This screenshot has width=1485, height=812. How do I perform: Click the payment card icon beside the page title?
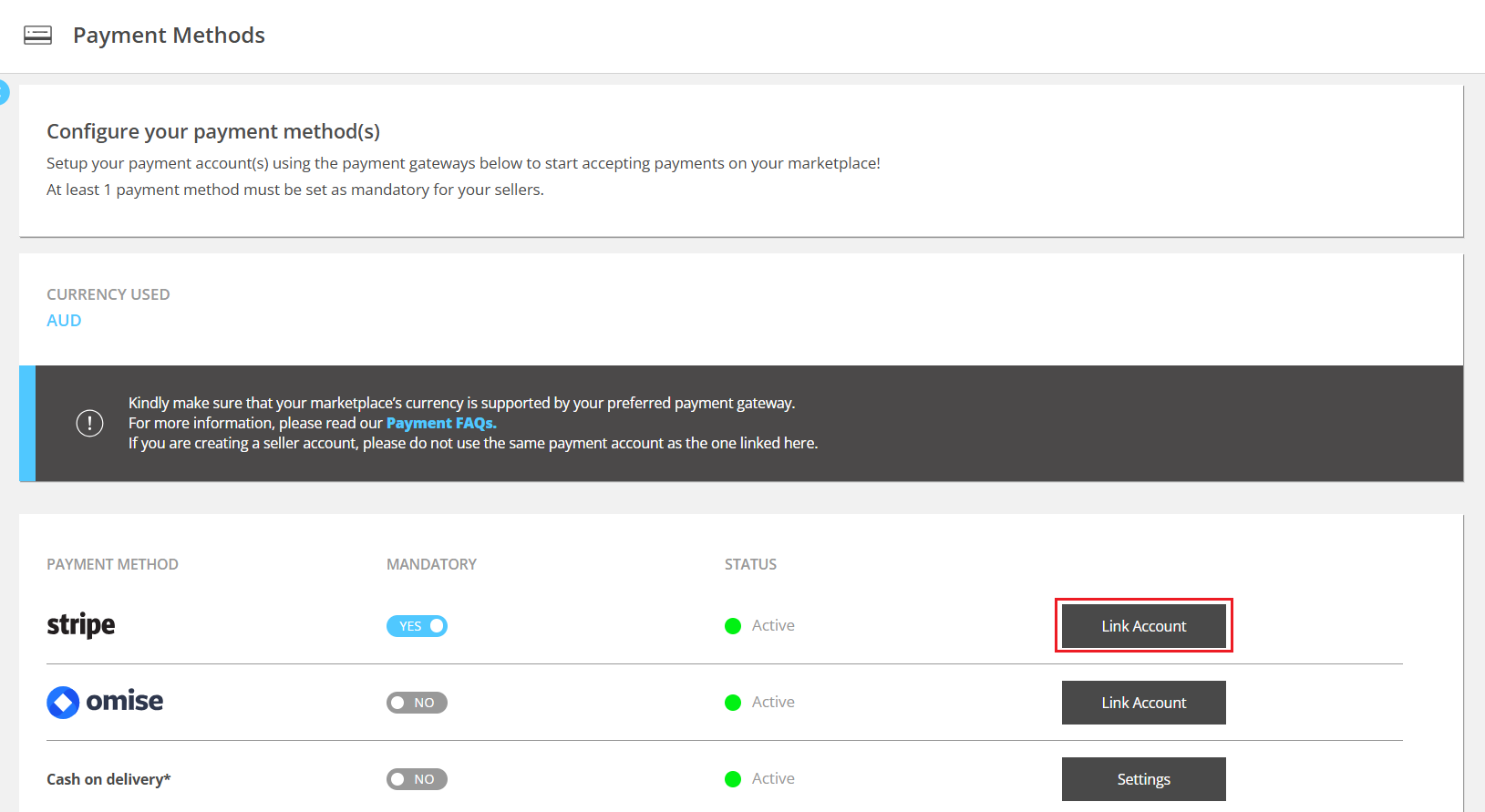37,36
